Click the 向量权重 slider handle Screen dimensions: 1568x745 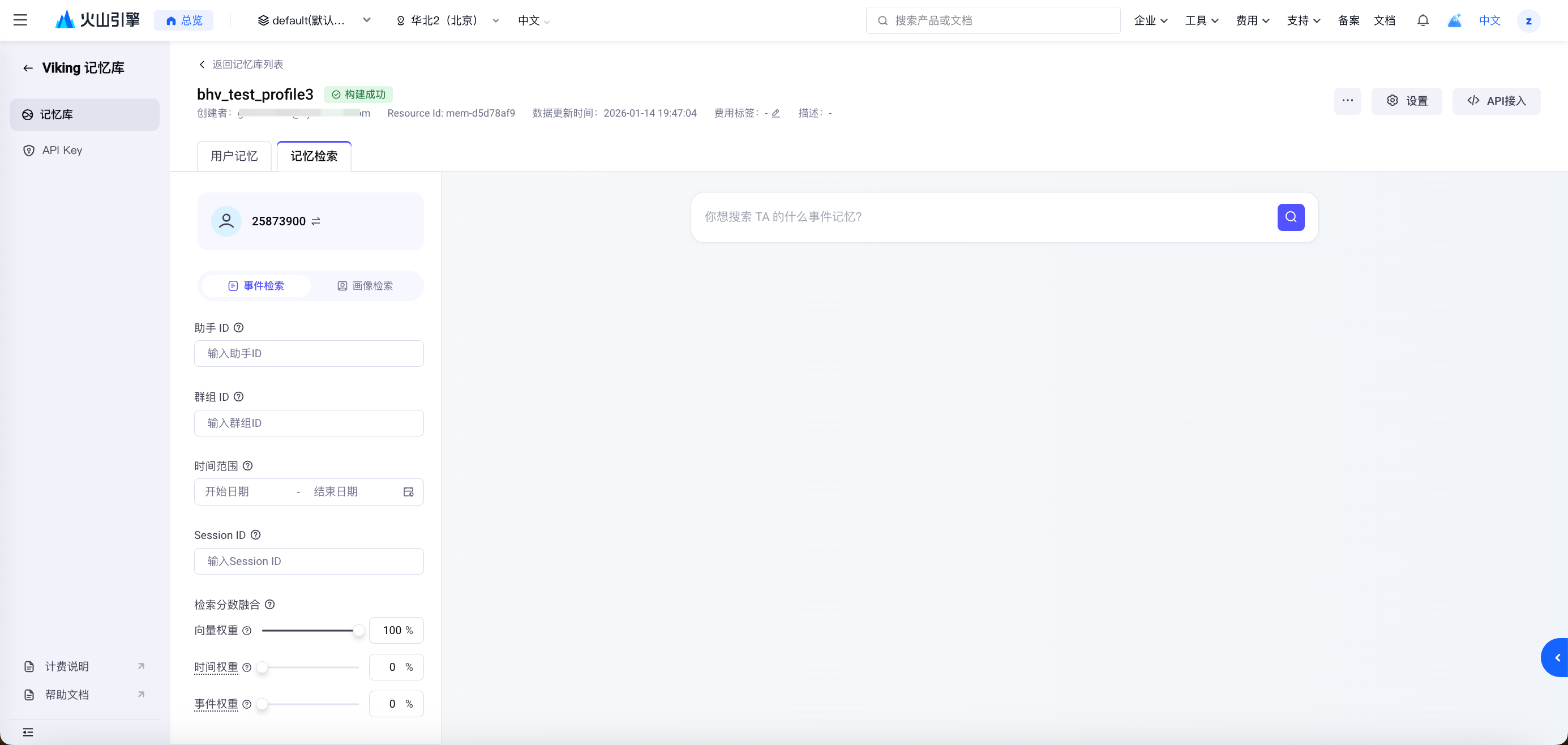click(x=358, y=631)
